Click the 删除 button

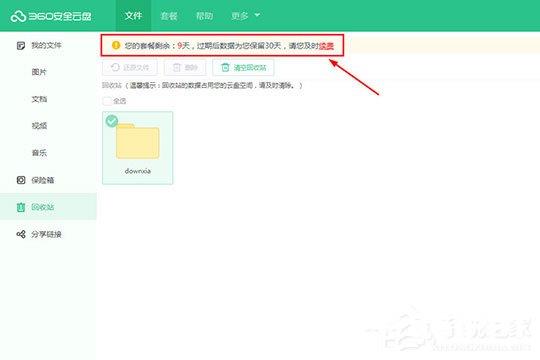tap(185, 67)
